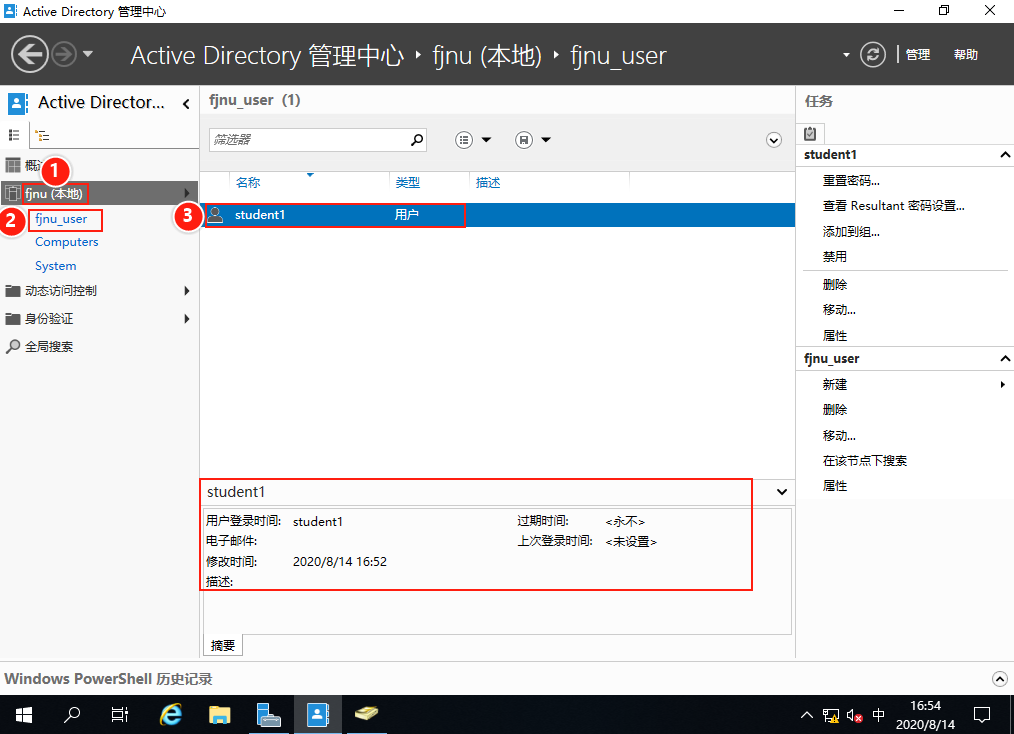
Task: Click the 筛选器 filter input field
Action: 309,140
